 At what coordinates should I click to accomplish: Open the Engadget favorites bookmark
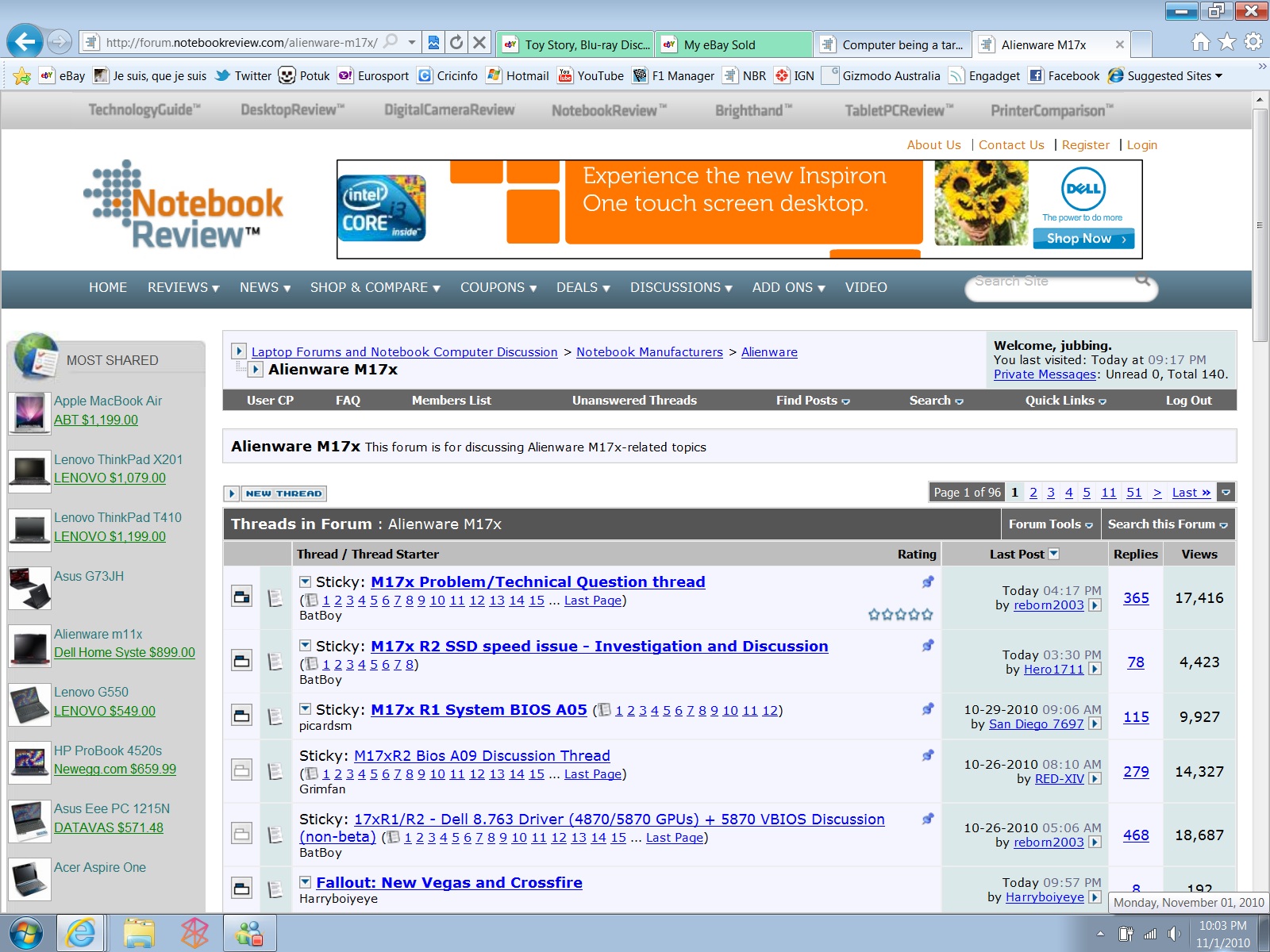(x=985, y=76)
